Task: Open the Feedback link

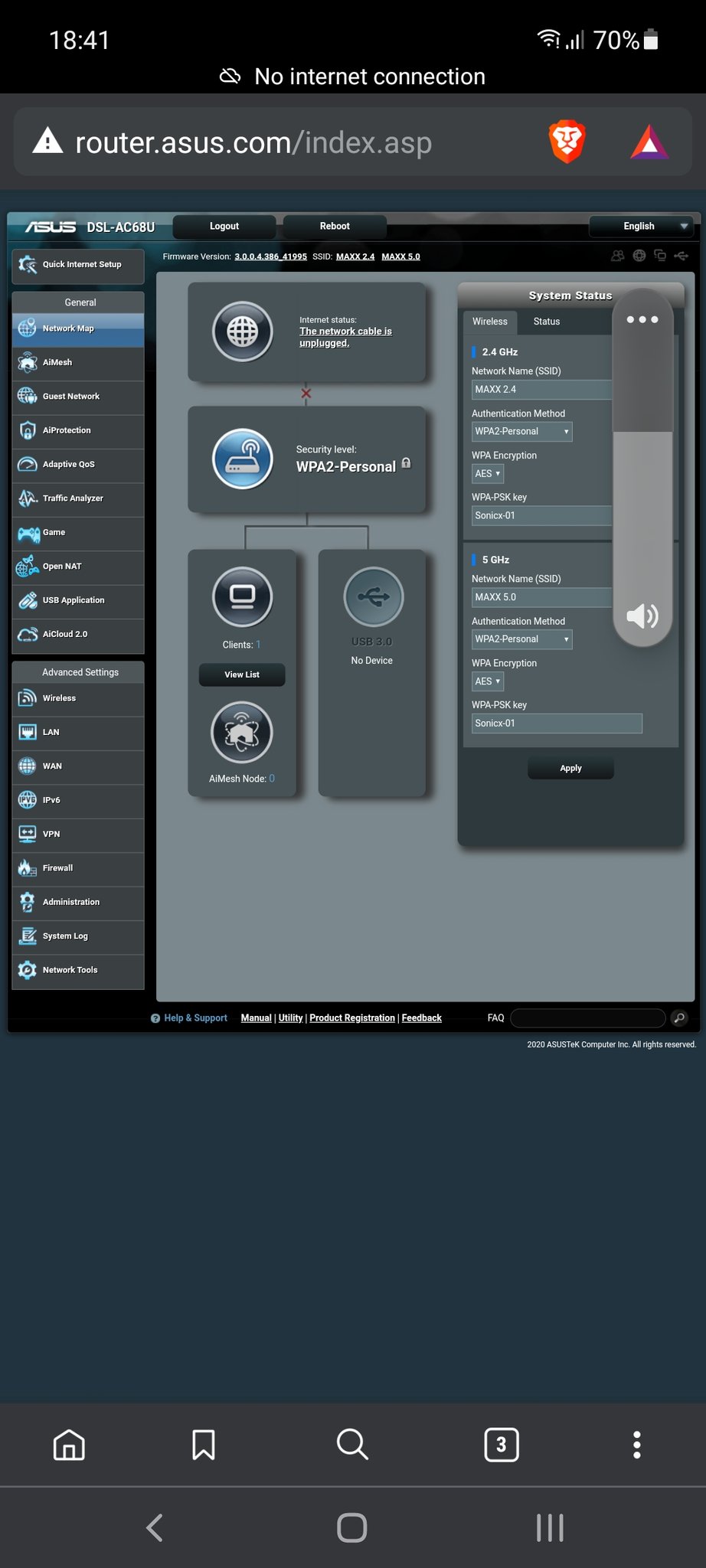Action: [x=422, y=1018]
